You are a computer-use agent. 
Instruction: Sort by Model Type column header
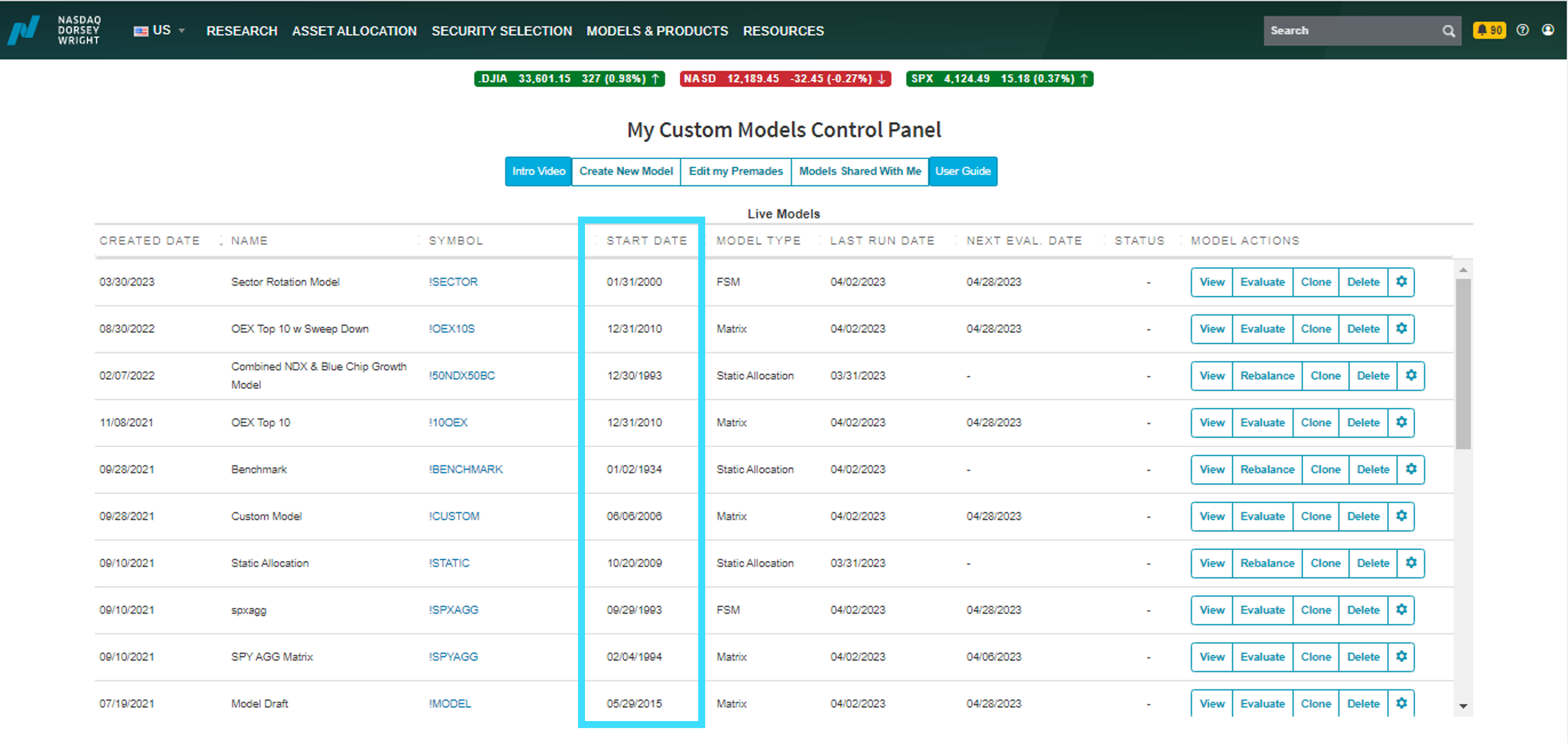(759, 241)
